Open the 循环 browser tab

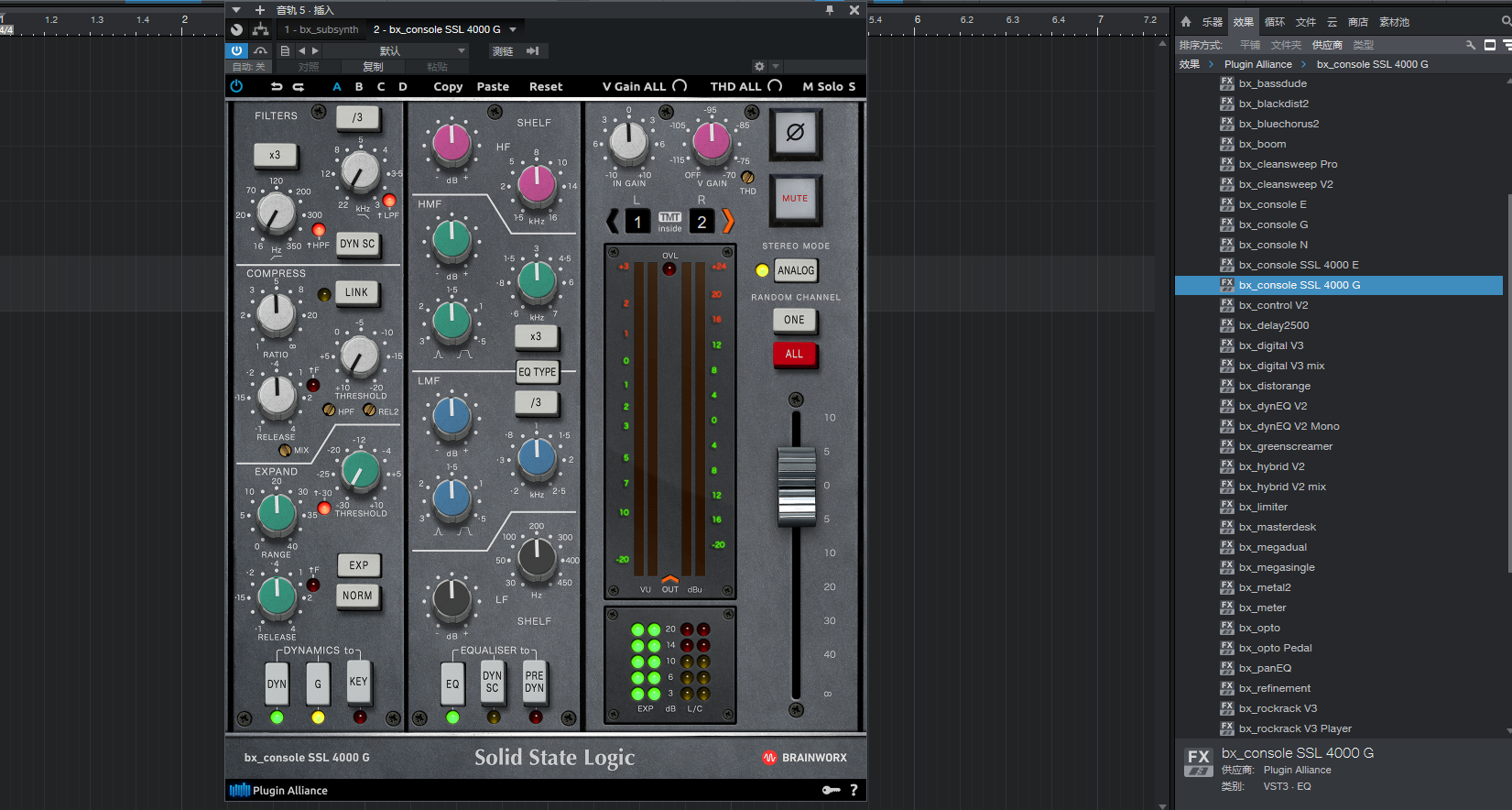click(x=1274, y=22)
